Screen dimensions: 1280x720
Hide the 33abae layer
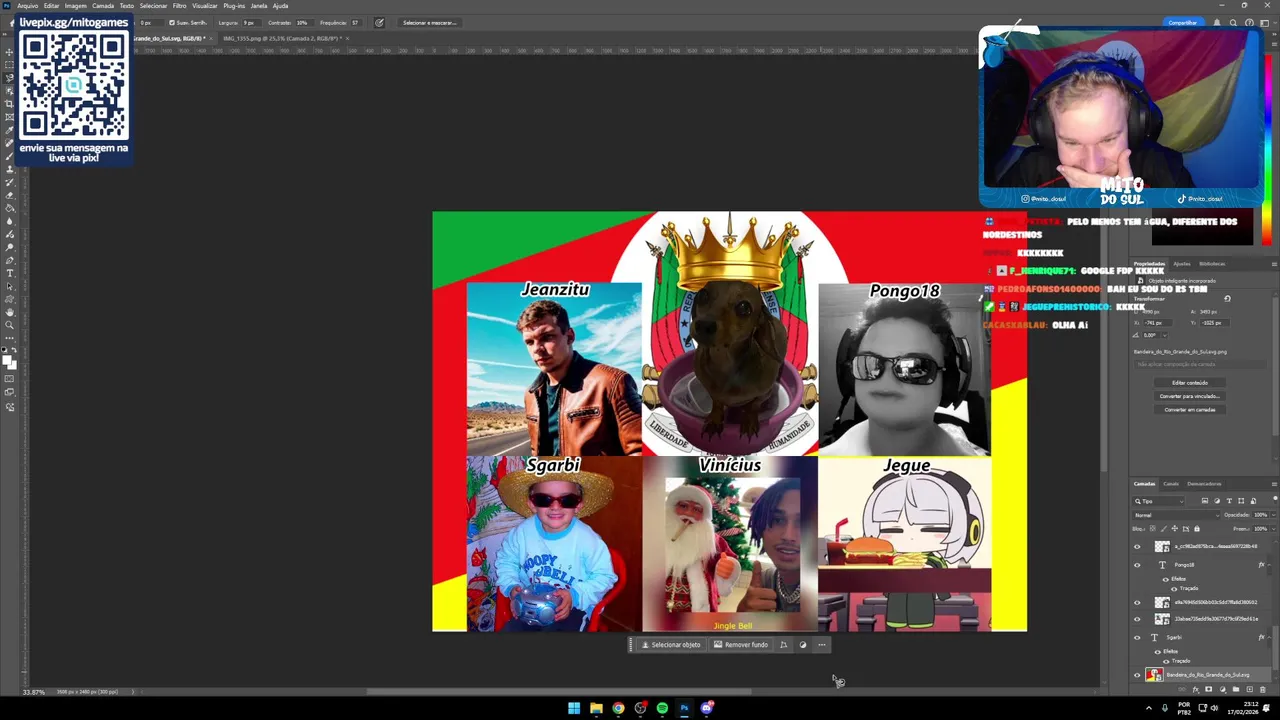point(1137,619)
